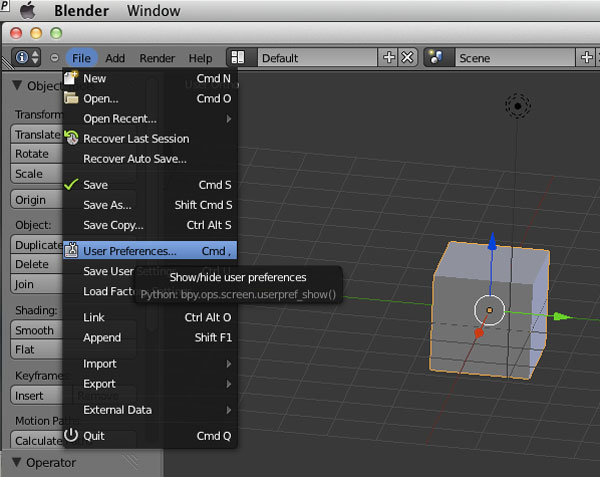This screenshot has width=600, height=477.
Task: Click the Scene browse icon
Action: (x=436, y=57)
